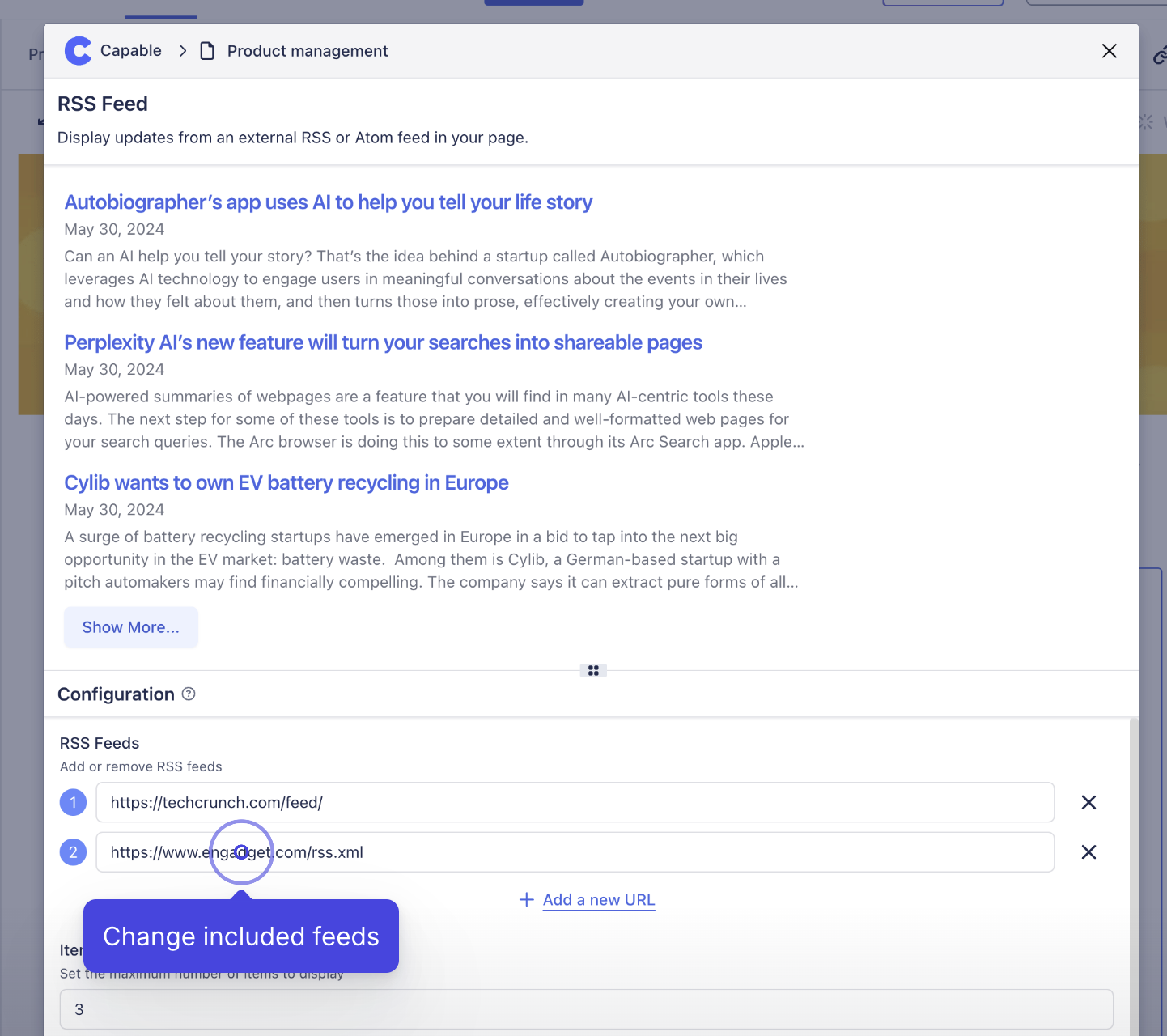Click the page document icon in breadcrumb
Image resolution: width=1167 pixels, height=1036 pixels.
click(x=207, y=51)
